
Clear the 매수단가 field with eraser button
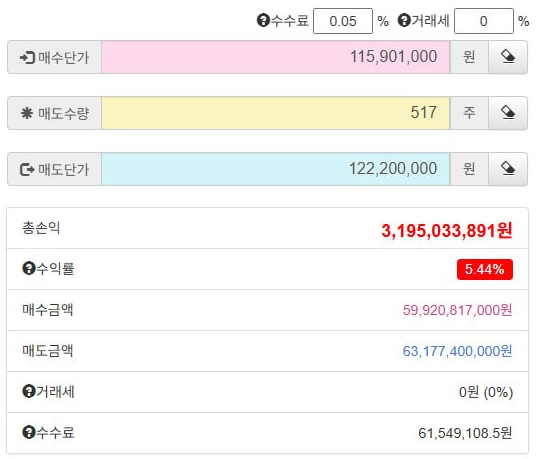click(x=507, y=57)
